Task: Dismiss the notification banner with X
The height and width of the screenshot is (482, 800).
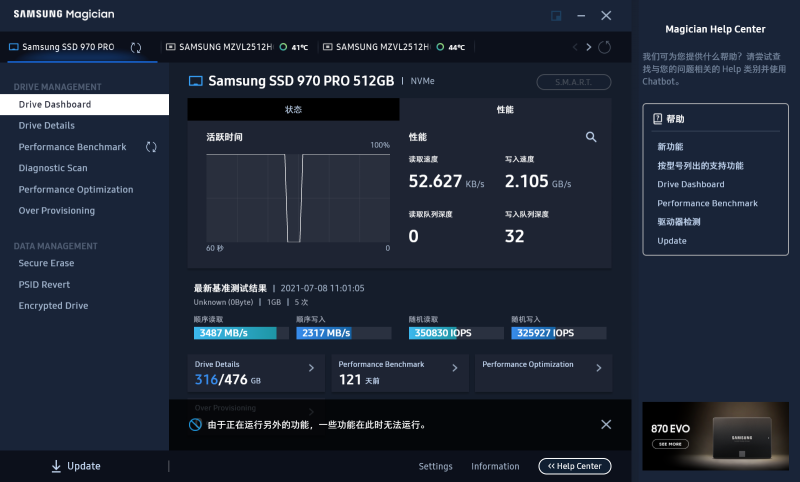Action: (x=606, y=424)
